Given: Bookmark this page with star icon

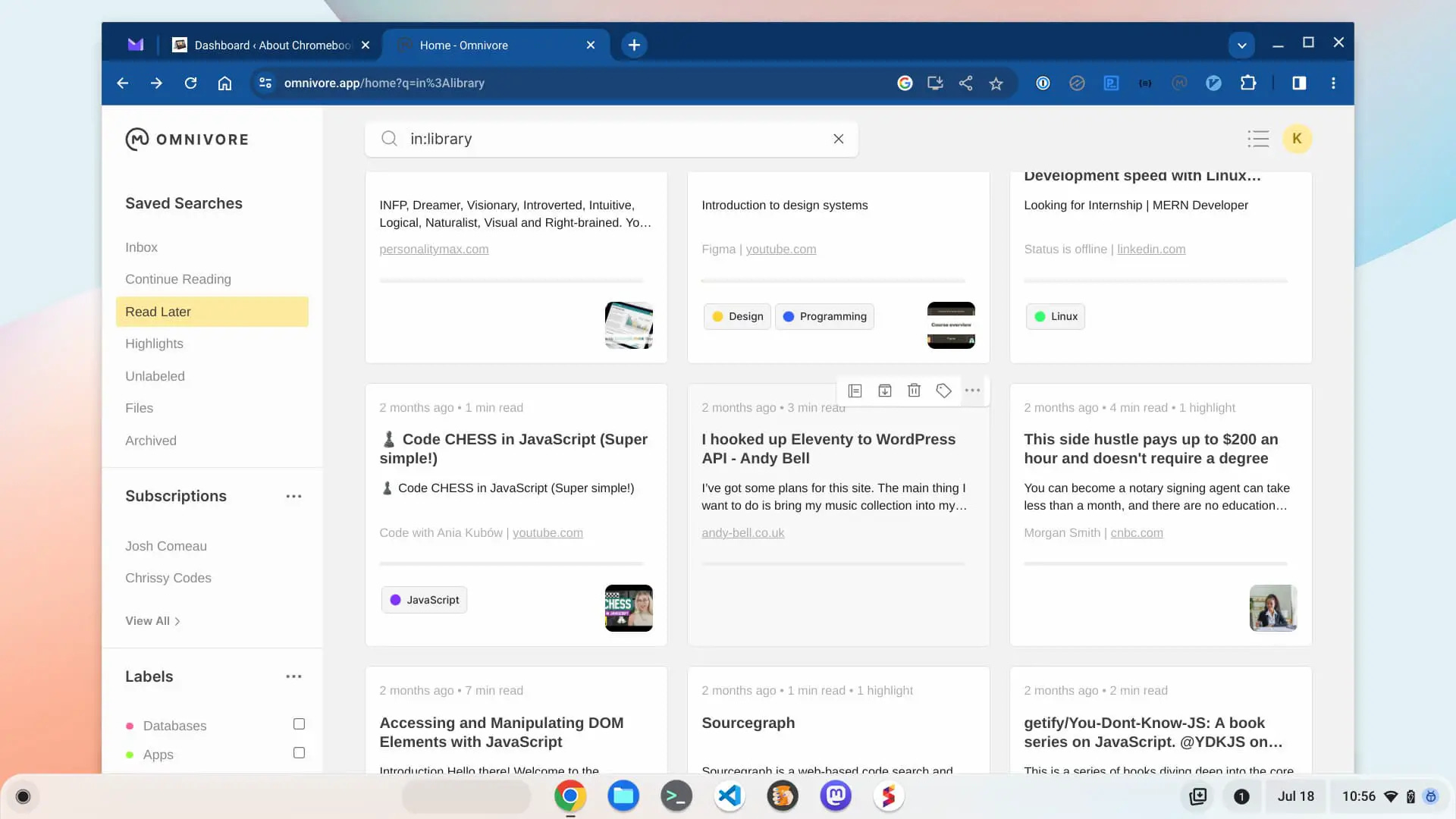Looking at the screenshot, I should 996,83.
